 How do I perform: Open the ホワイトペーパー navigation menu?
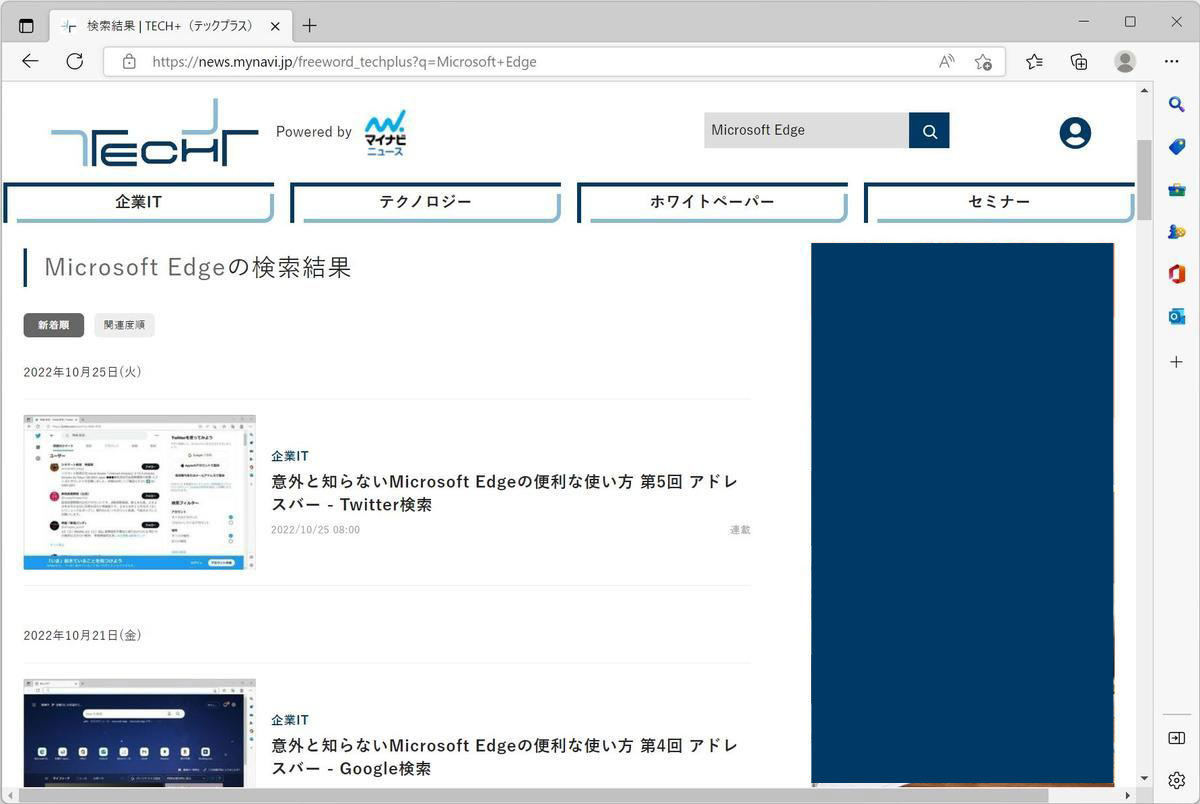pyautogui.click(x=712, y=202)
